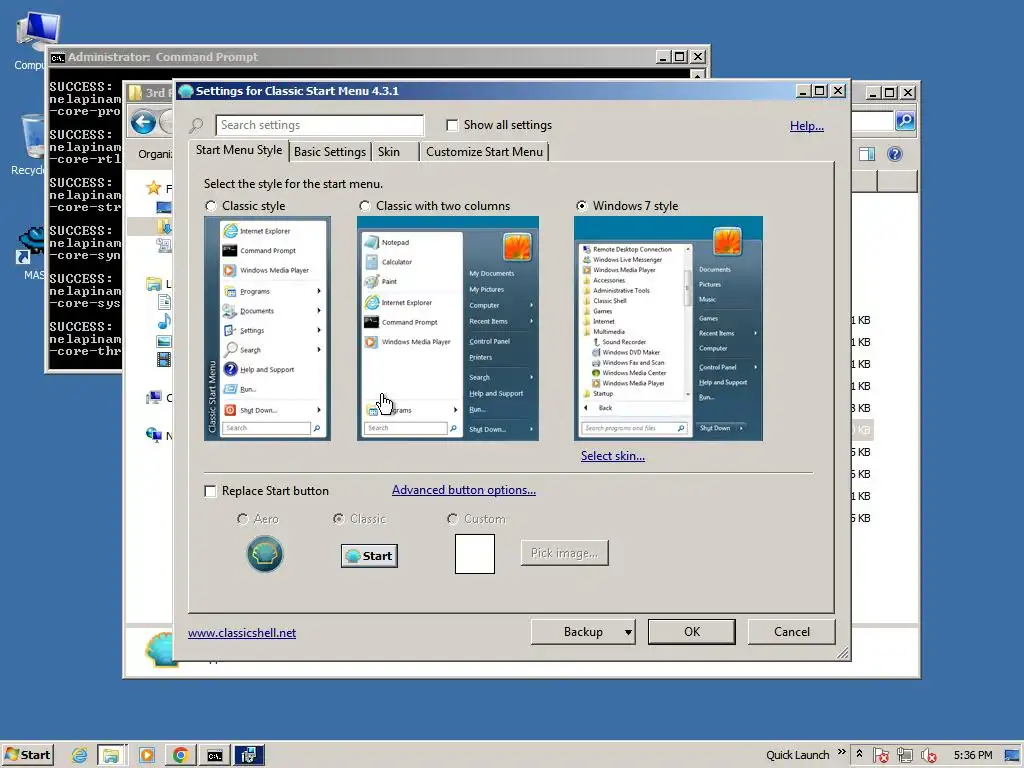The width and height of the screenshot is (1024, 768).
Task: Select the Recent Places icon in Explorer
Action: pyautogui.click(x=164, y=246)
